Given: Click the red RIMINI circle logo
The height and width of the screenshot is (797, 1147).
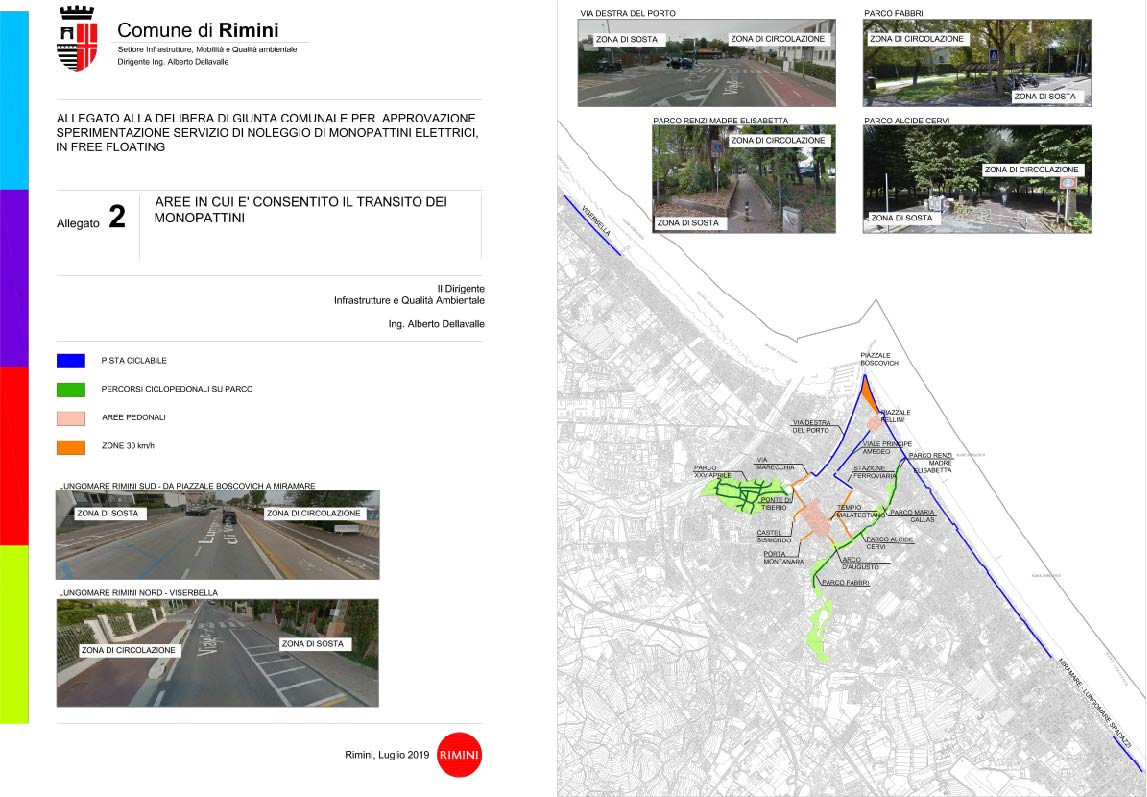Looking at the screenshot, I should (x=459, y=755).
